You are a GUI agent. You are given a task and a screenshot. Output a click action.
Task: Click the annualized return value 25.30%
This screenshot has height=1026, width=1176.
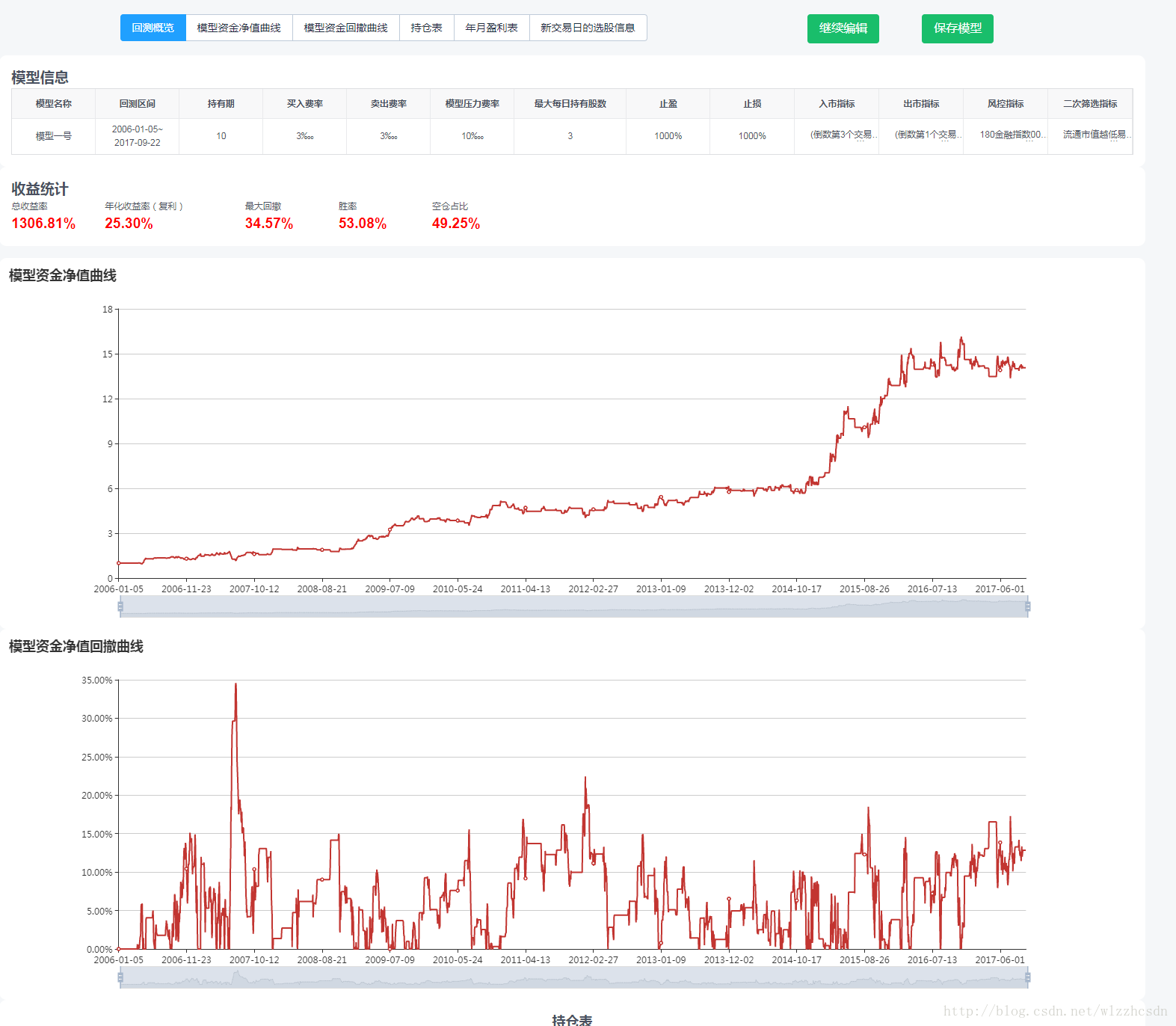click(x=129, y=224)
